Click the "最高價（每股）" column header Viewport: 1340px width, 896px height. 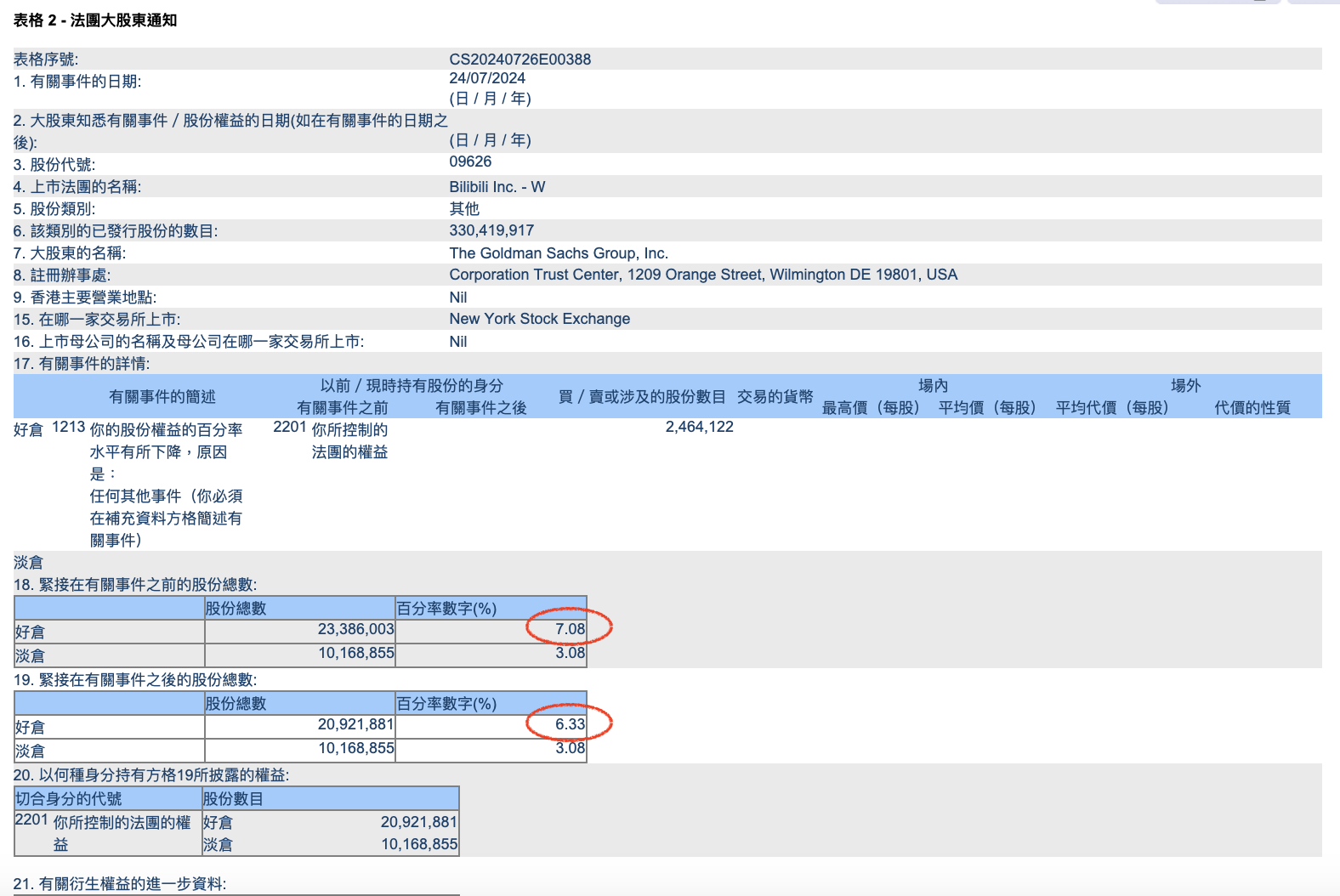click(871, 408)
